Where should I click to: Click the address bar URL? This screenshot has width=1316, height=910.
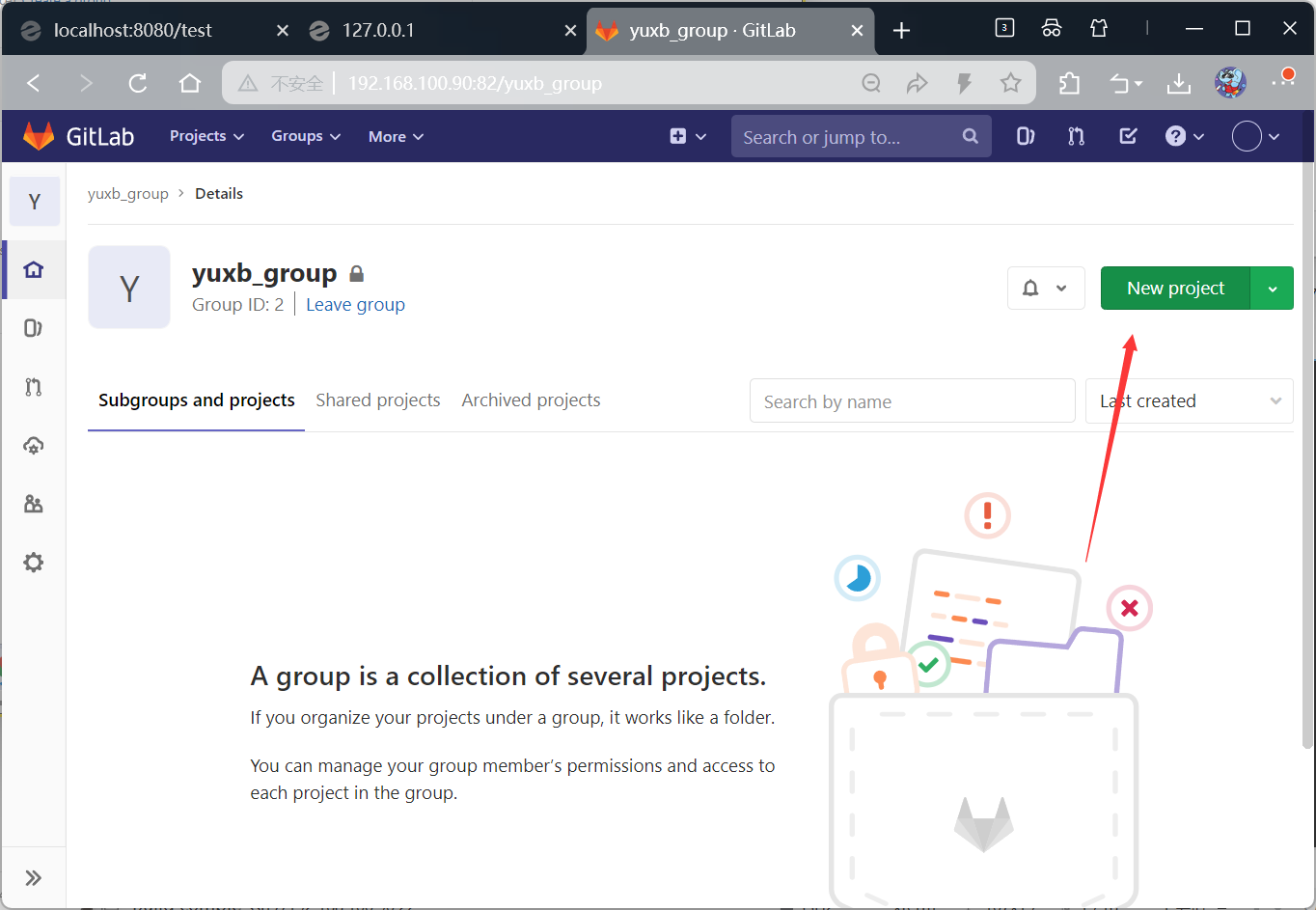point(475,84)
